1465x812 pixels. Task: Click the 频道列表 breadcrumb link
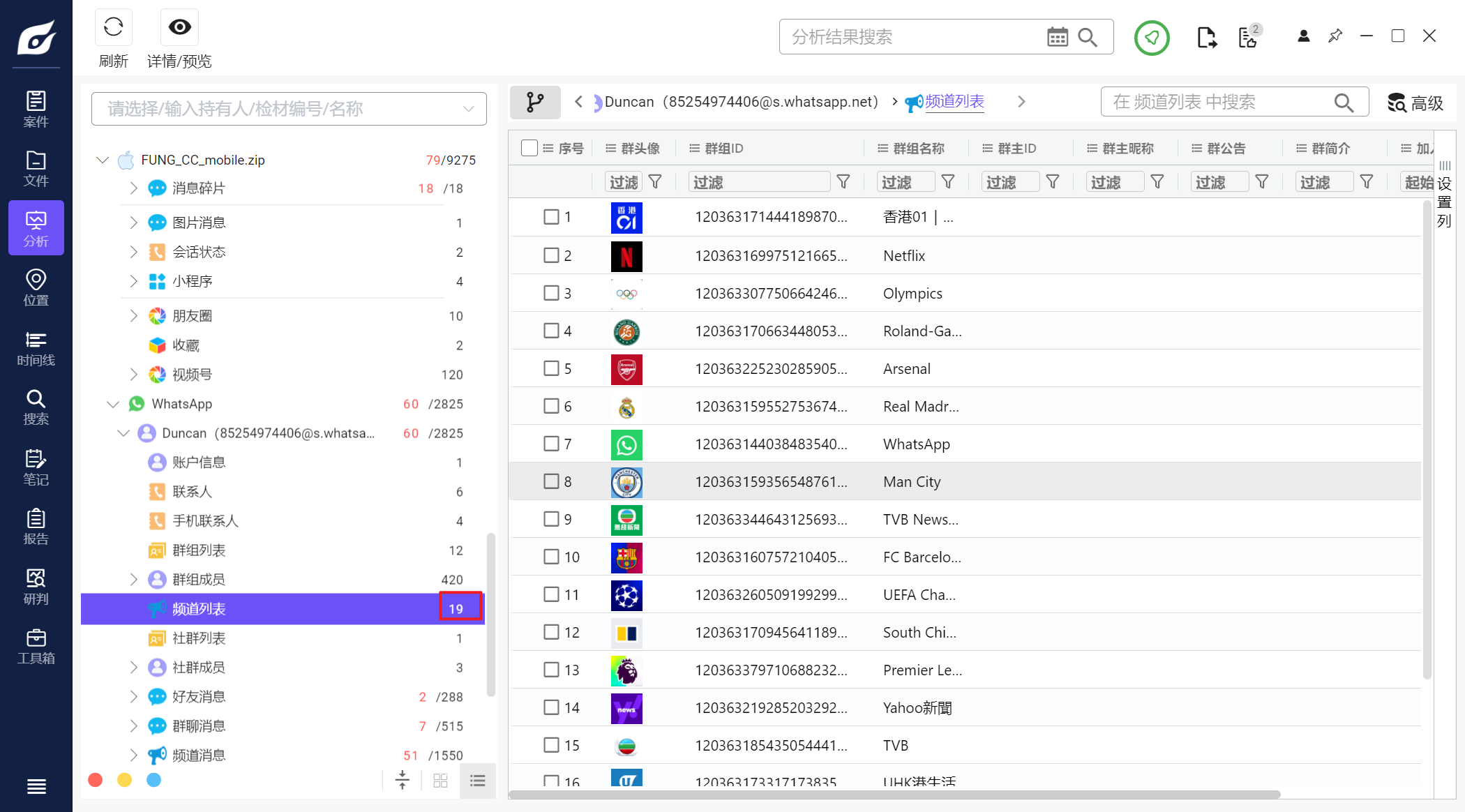point(954,102)
